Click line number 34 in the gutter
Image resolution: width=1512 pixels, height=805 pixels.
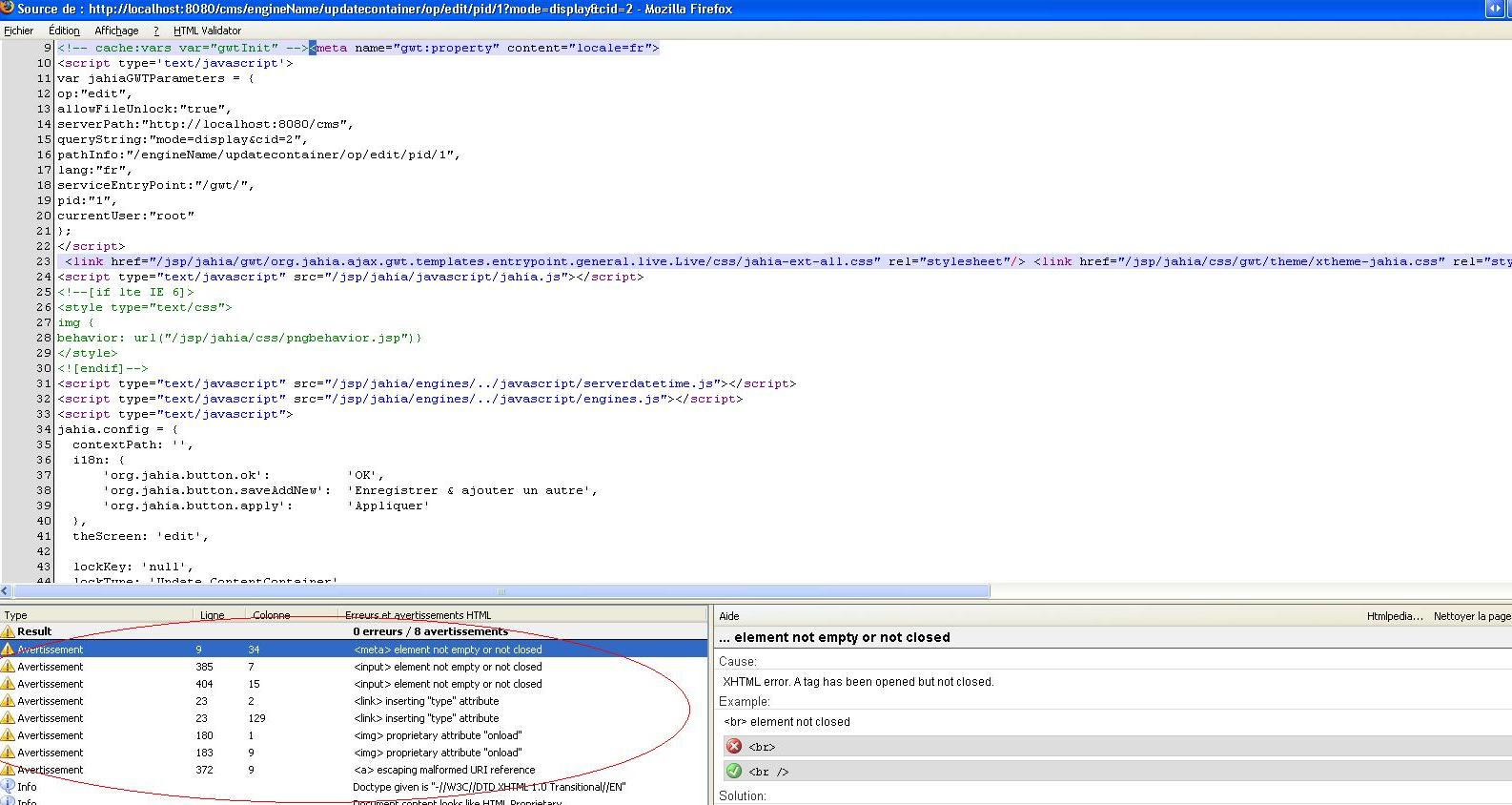[x=44, y=429]
